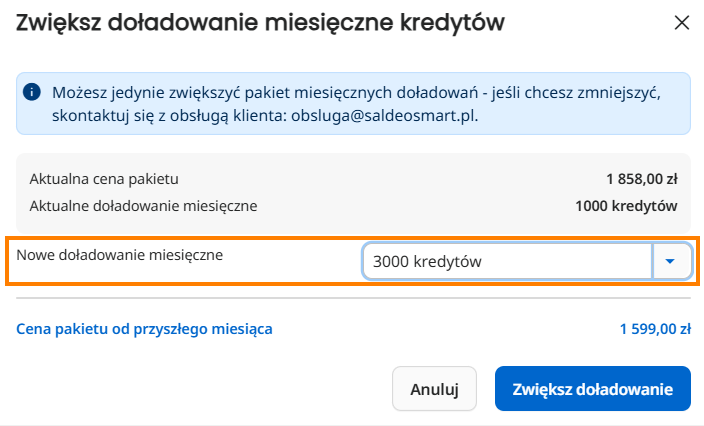Open the dropdown arrow for new monthly top-up
The image size is (704, 426).
(x=670, y=261)
